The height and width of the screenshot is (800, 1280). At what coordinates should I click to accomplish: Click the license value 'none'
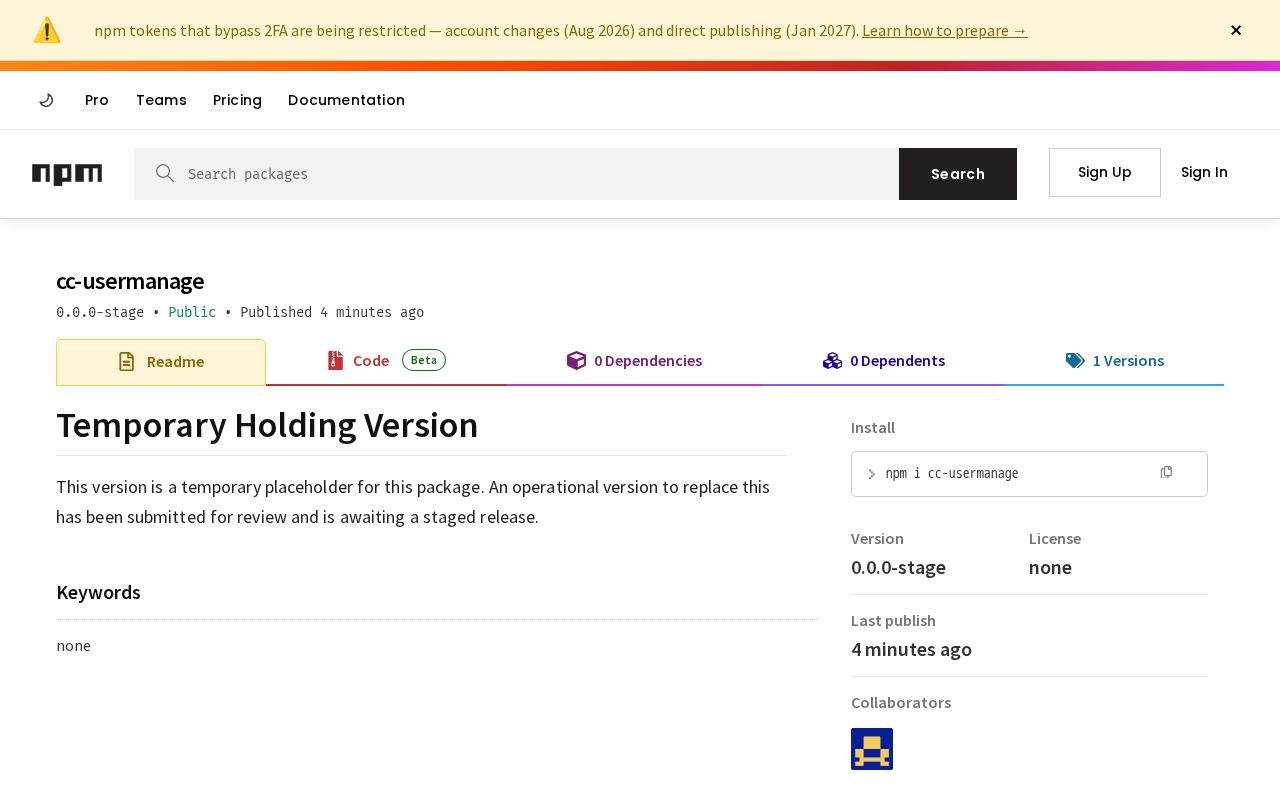click(1050, 567)
